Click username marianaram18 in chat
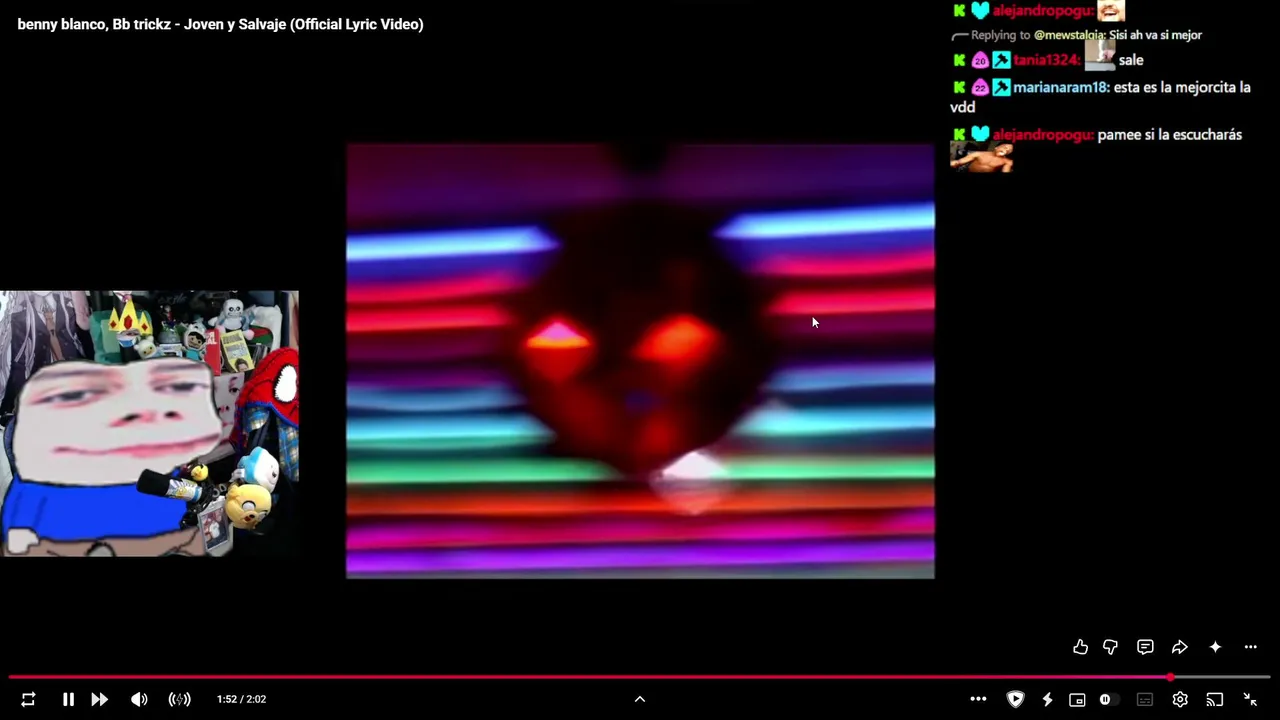1280x720 pixels. 1060,87
